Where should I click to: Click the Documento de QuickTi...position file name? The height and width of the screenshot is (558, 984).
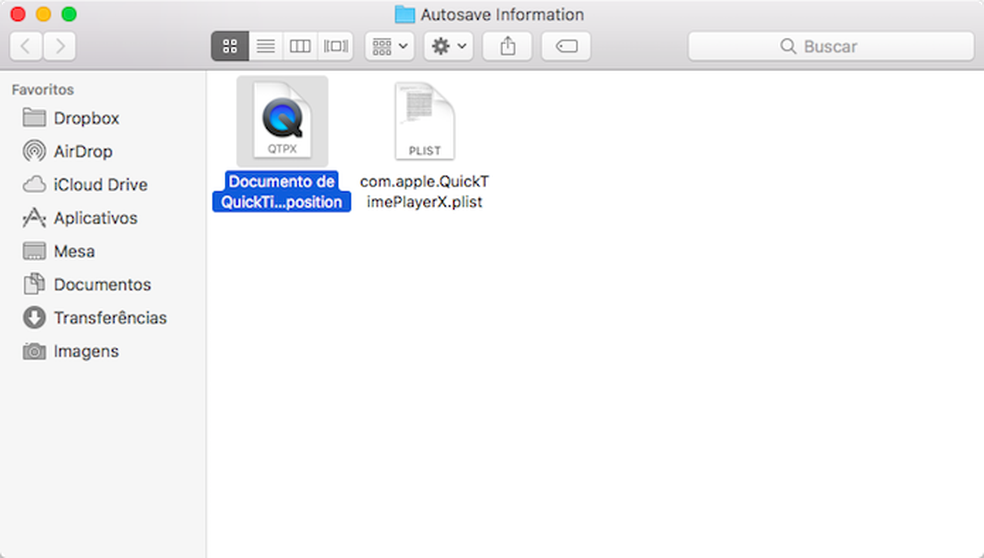pos(281,191)
